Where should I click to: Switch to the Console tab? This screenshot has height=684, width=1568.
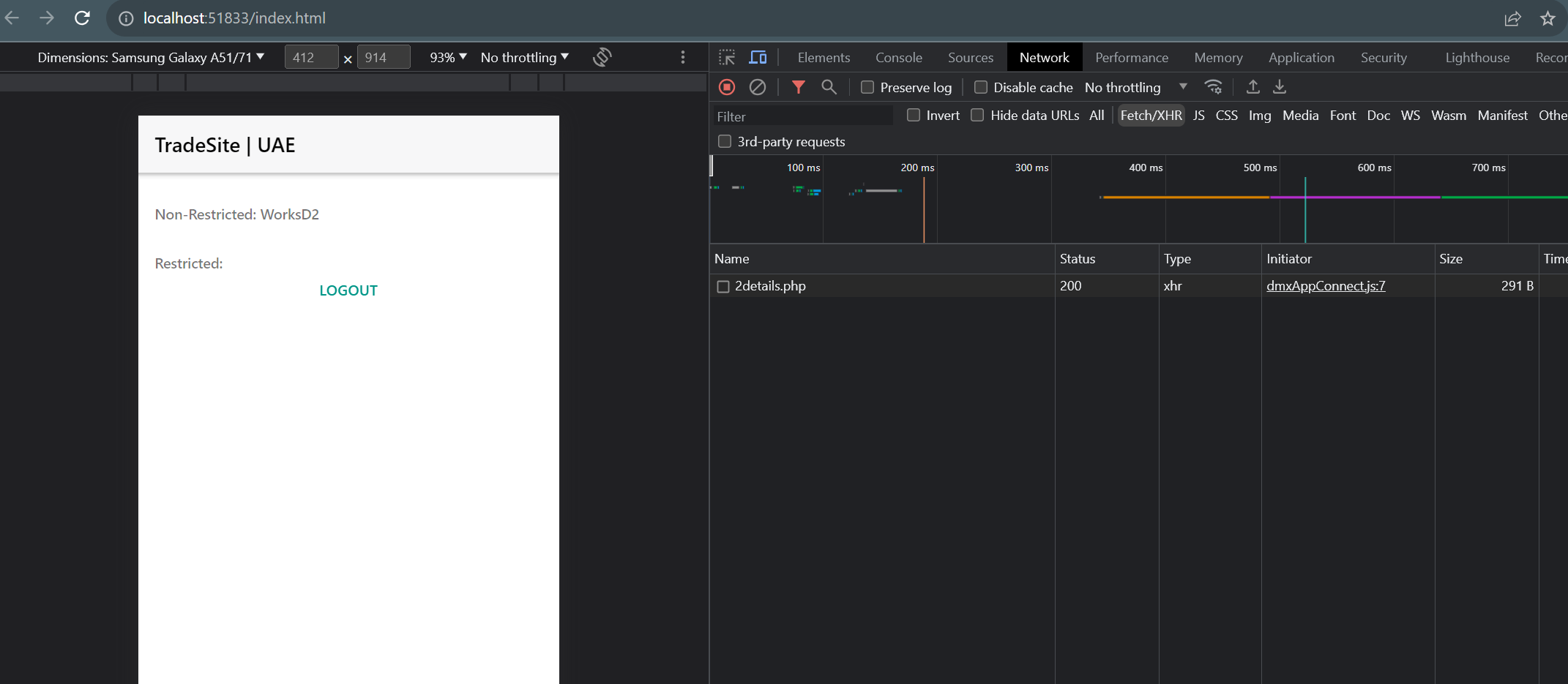[x=898, y=57]
